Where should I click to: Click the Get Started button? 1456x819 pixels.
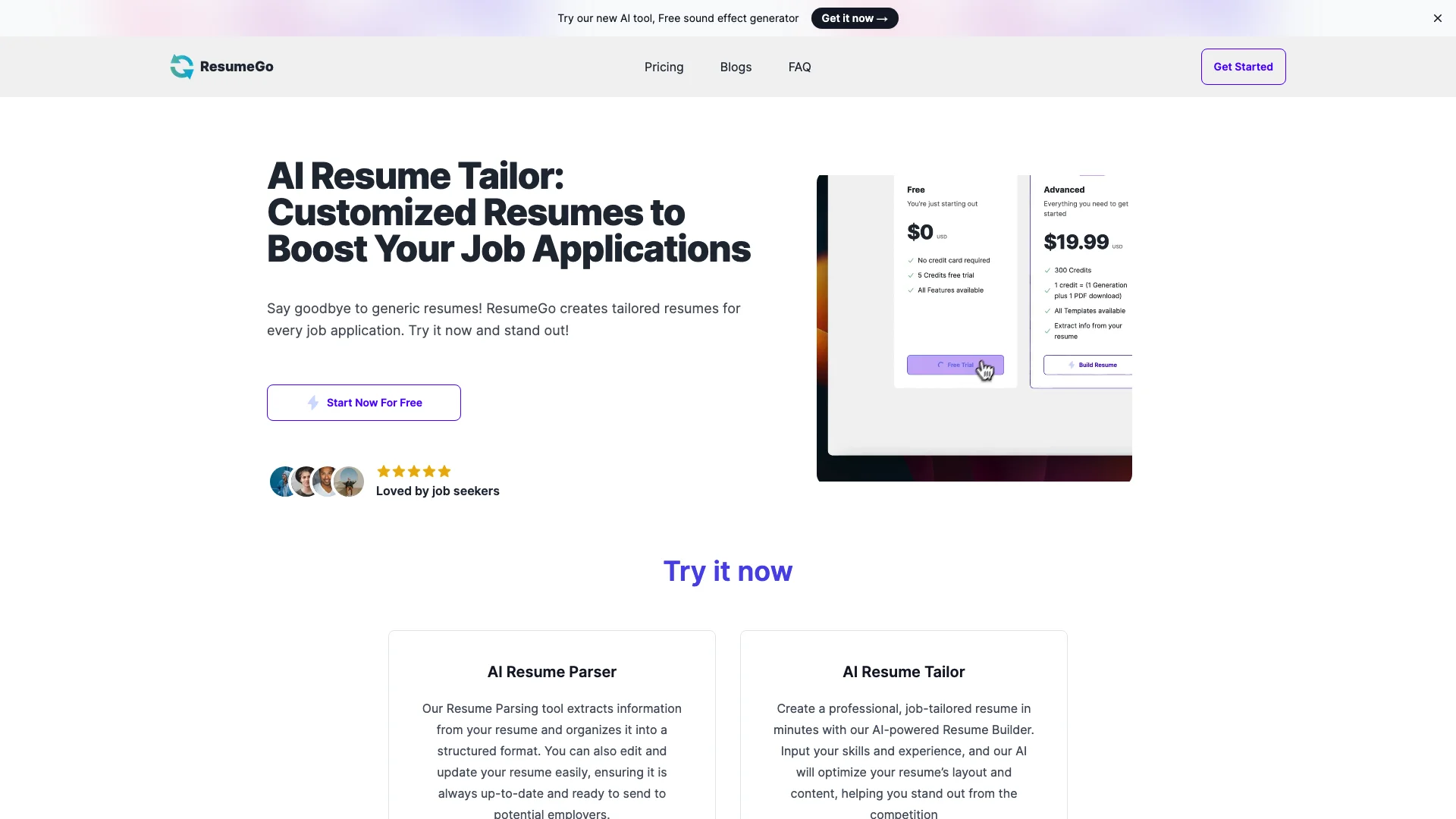tap(1243, 66)
